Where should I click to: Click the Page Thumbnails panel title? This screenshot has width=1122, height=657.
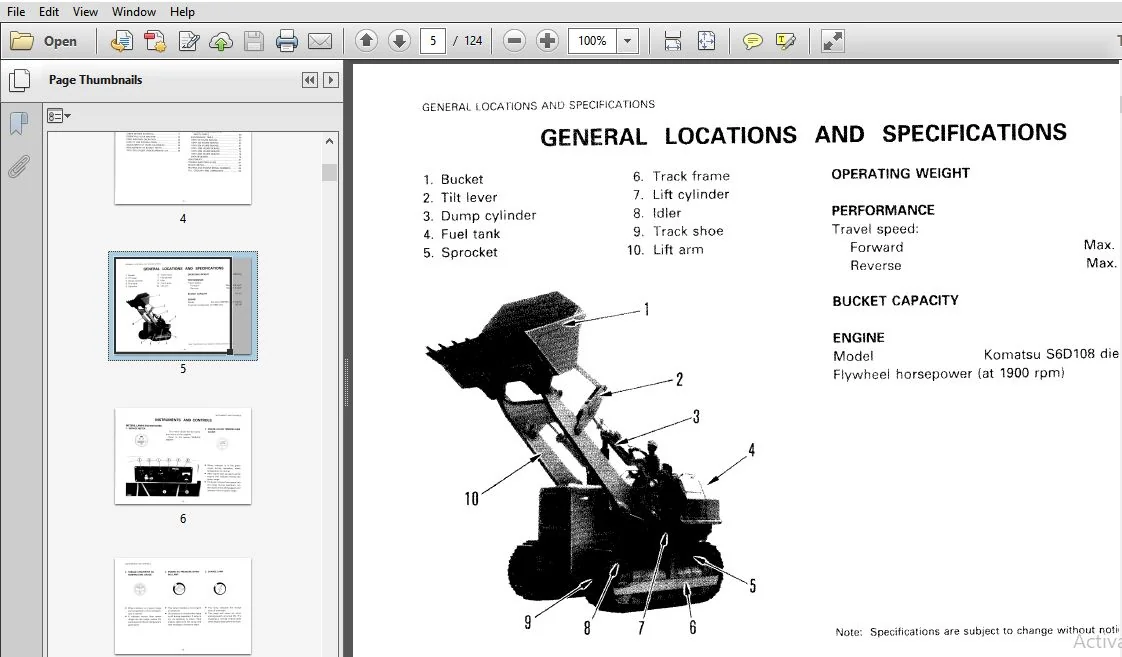[x=95, y=80]
